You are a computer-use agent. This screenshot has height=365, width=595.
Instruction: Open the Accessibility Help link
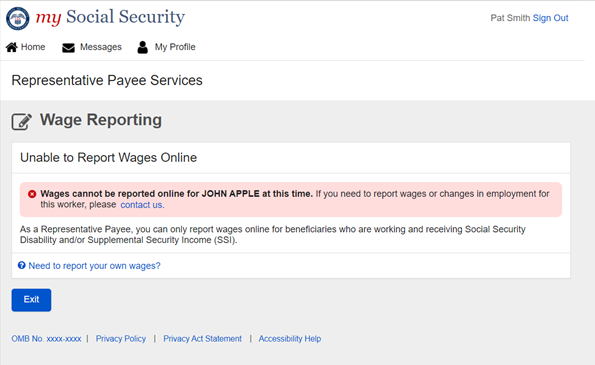point(290,338)
